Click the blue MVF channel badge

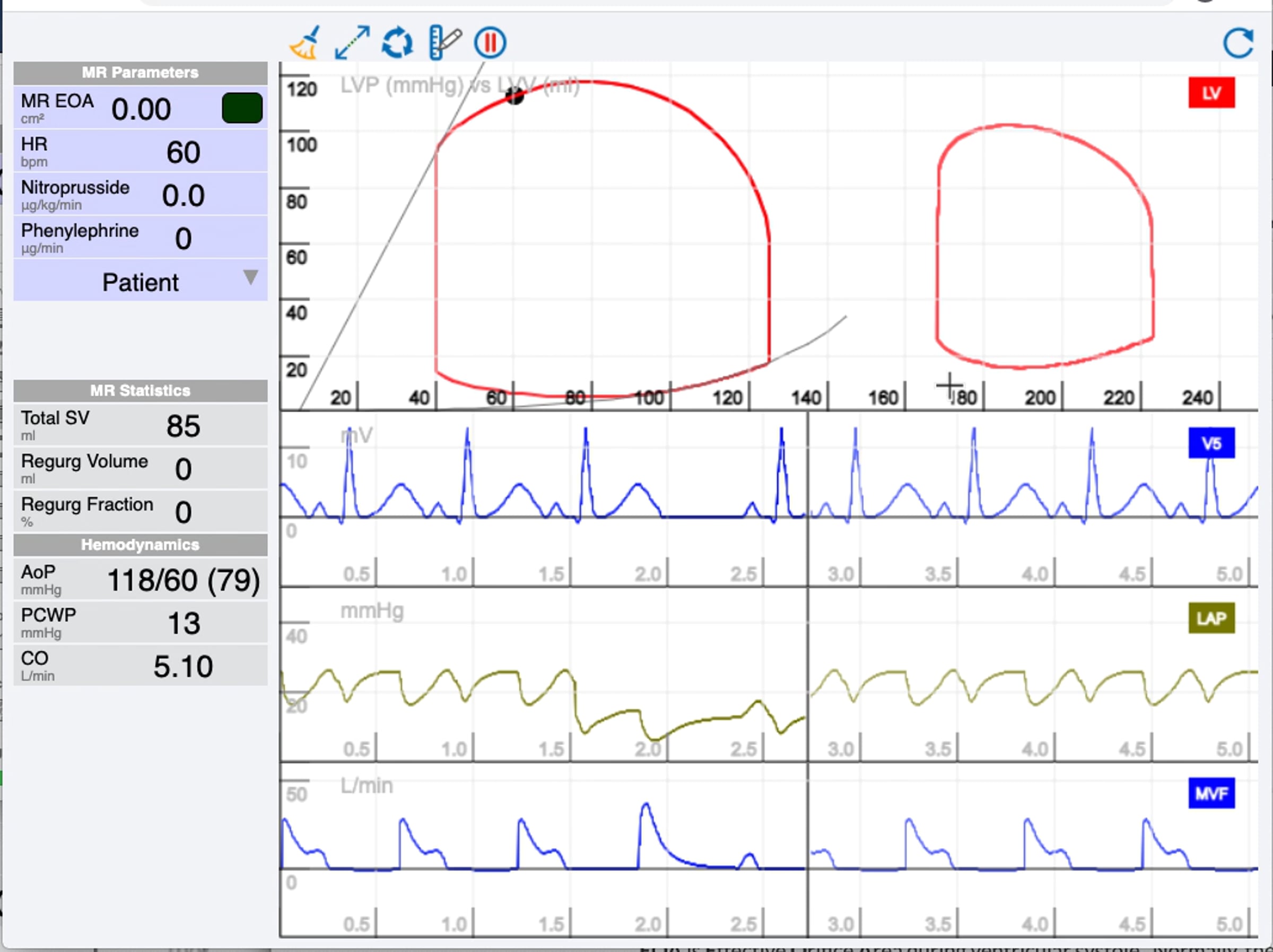pyautogui.click(x=1211, y=793)
